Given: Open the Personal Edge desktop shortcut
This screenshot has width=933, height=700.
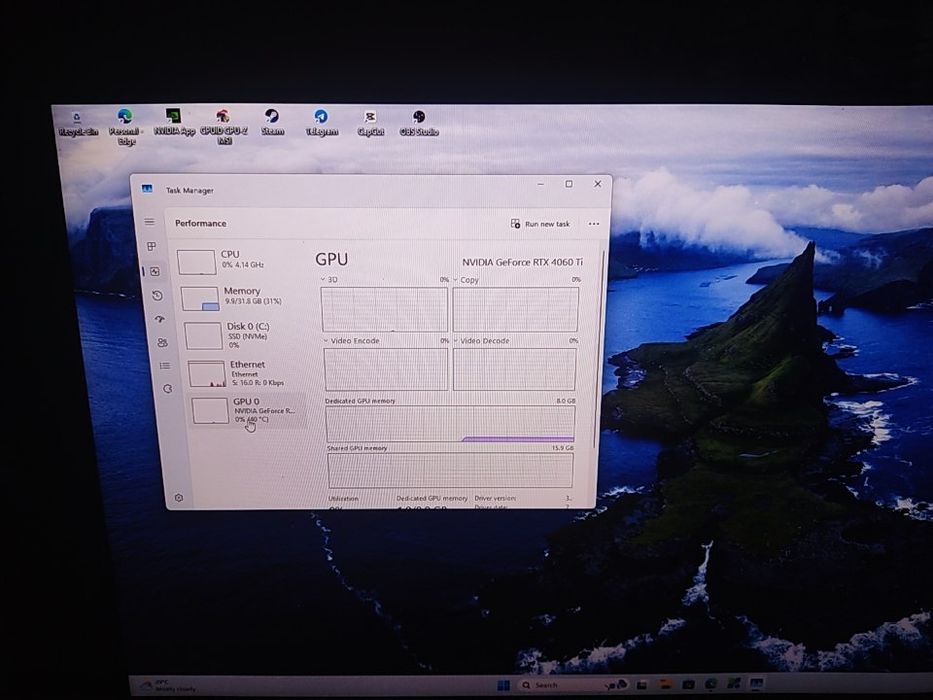Looking at the screenshot, I should 125,127.
